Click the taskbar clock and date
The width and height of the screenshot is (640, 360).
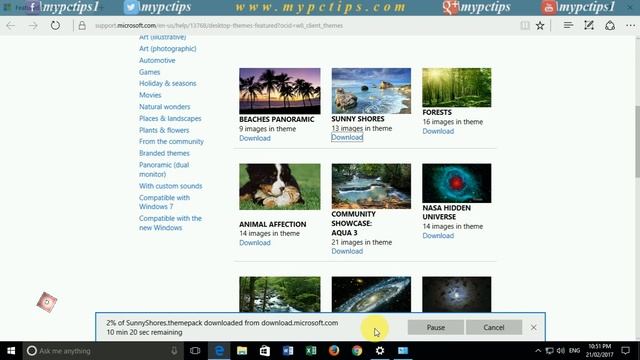[599, 351]
